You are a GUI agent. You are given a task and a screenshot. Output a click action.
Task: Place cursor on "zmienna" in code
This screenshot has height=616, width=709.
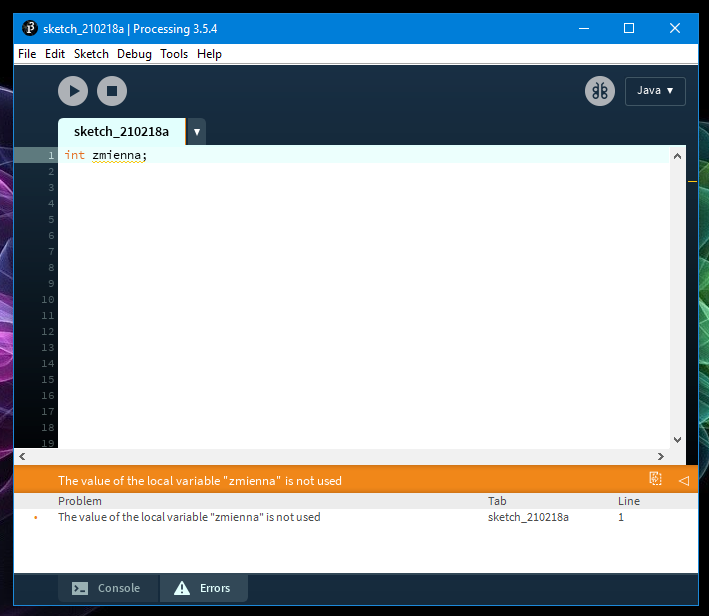coord(117,155)
